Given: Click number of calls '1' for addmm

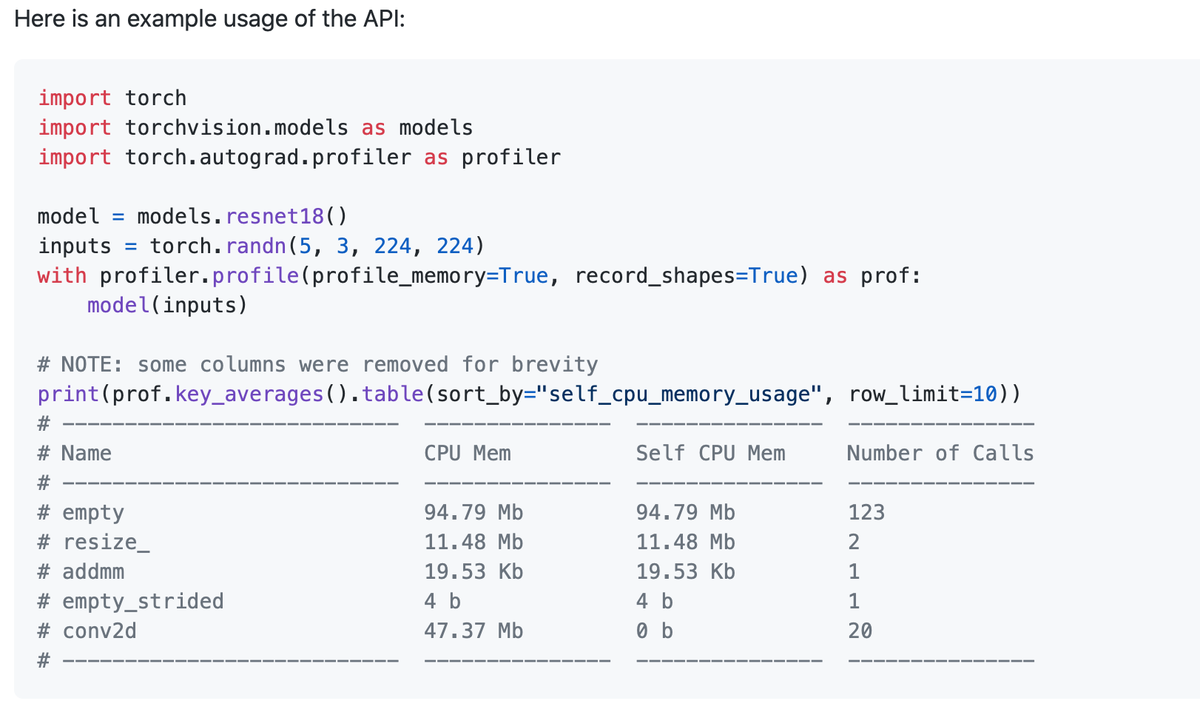Looking at the screenshot, I should (x=854, y=572).
